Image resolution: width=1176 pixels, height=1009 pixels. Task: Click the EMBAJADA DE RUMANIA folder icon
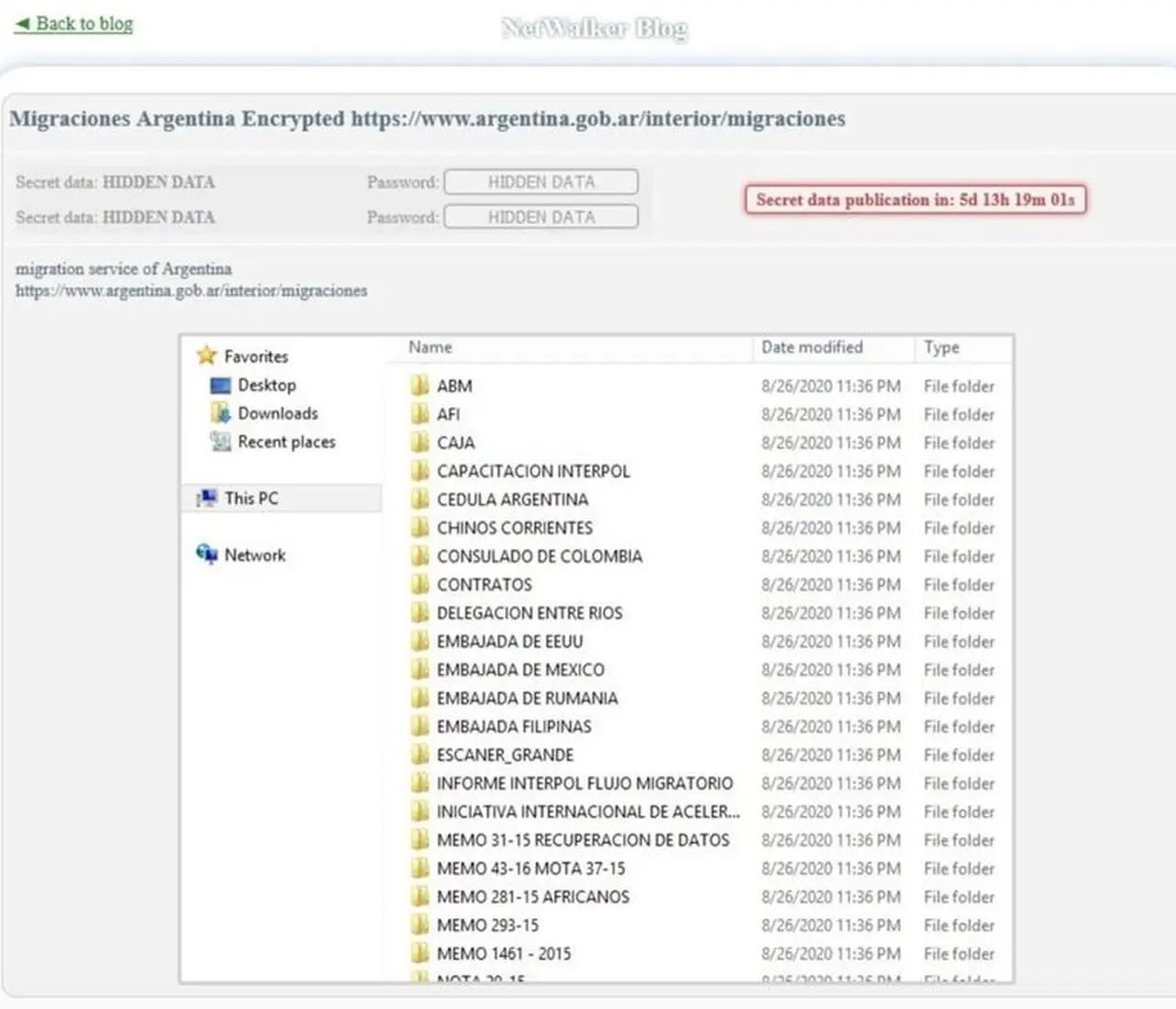420,698
